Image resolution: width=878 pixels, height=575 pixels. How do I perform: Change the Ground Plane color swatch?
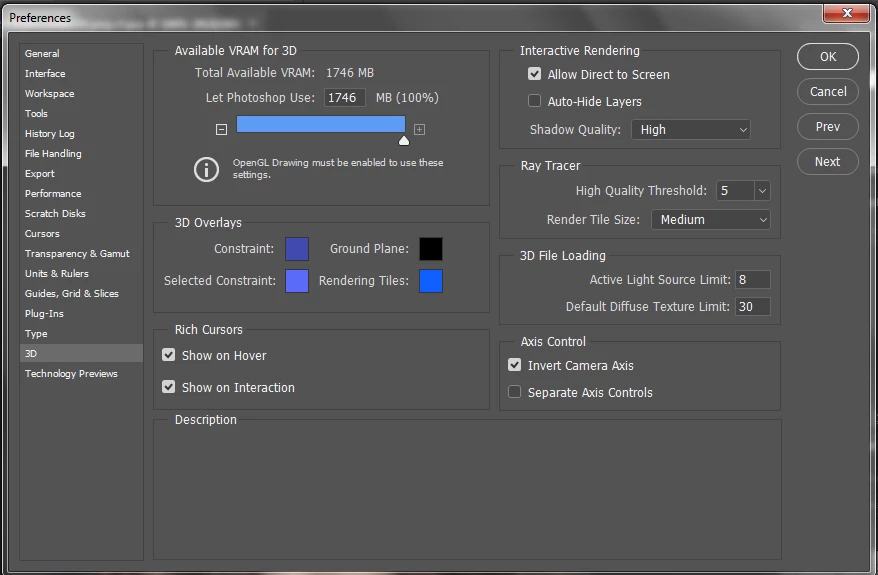[431, 249]
